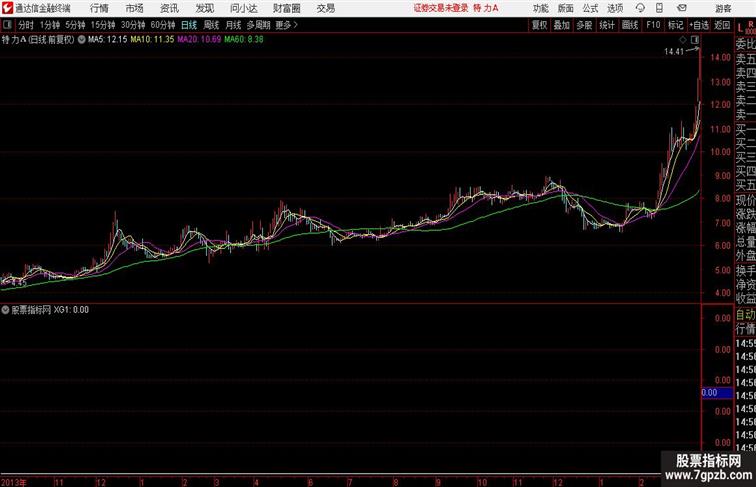The height and width of the screenshot is (487, 756).
Task: Click the 股票指标网 XG1: 0.00 indicator title
Action: pyautogui.click(x=50, y=310)
